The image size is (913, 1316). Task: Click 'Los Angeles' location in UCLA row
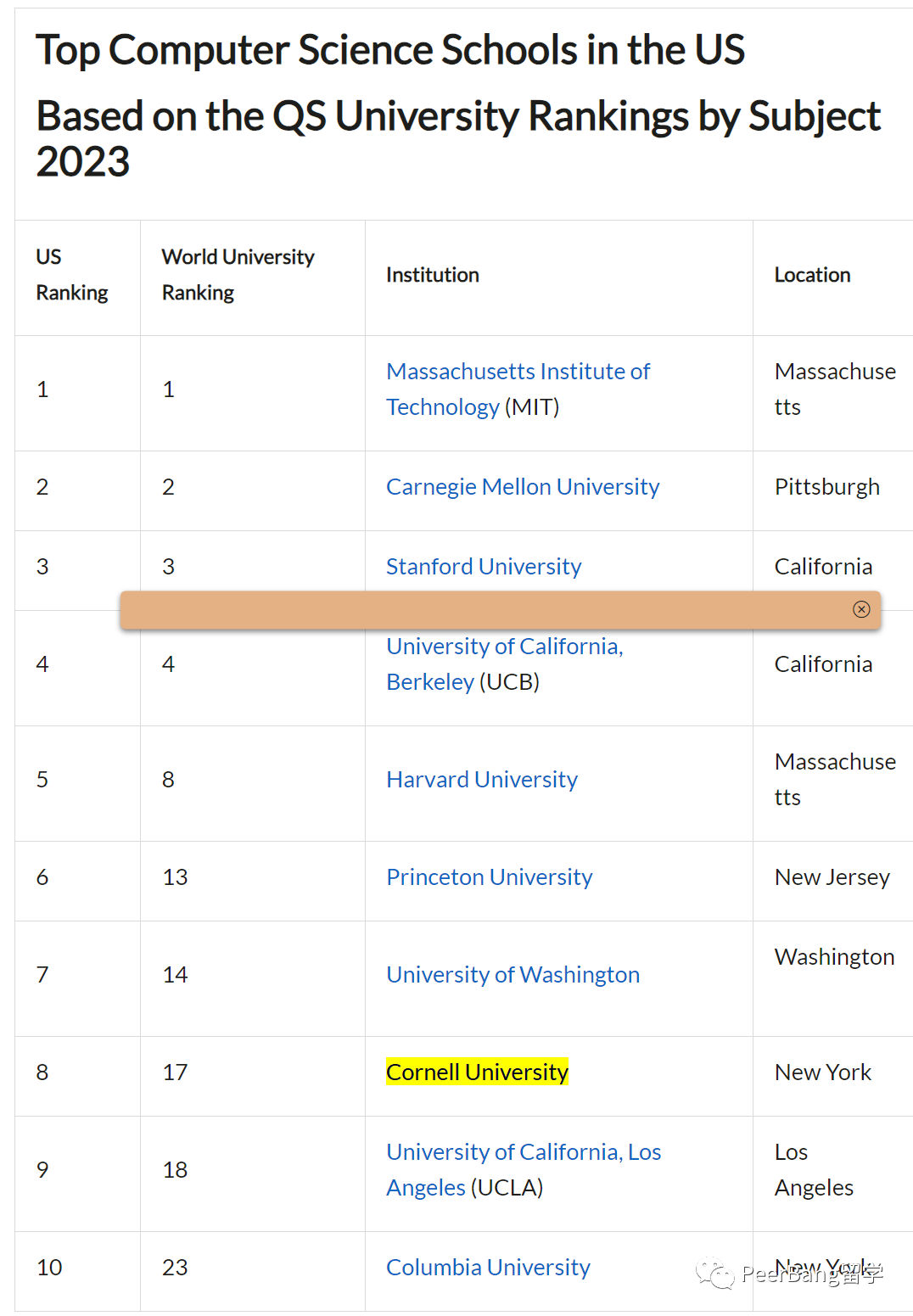814,1170
